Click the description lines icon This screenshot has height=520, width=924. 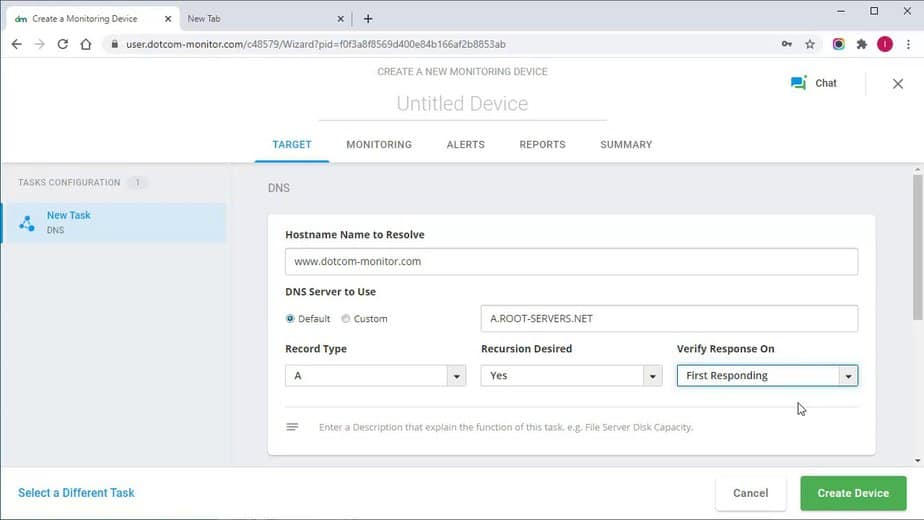pos(292,427)
